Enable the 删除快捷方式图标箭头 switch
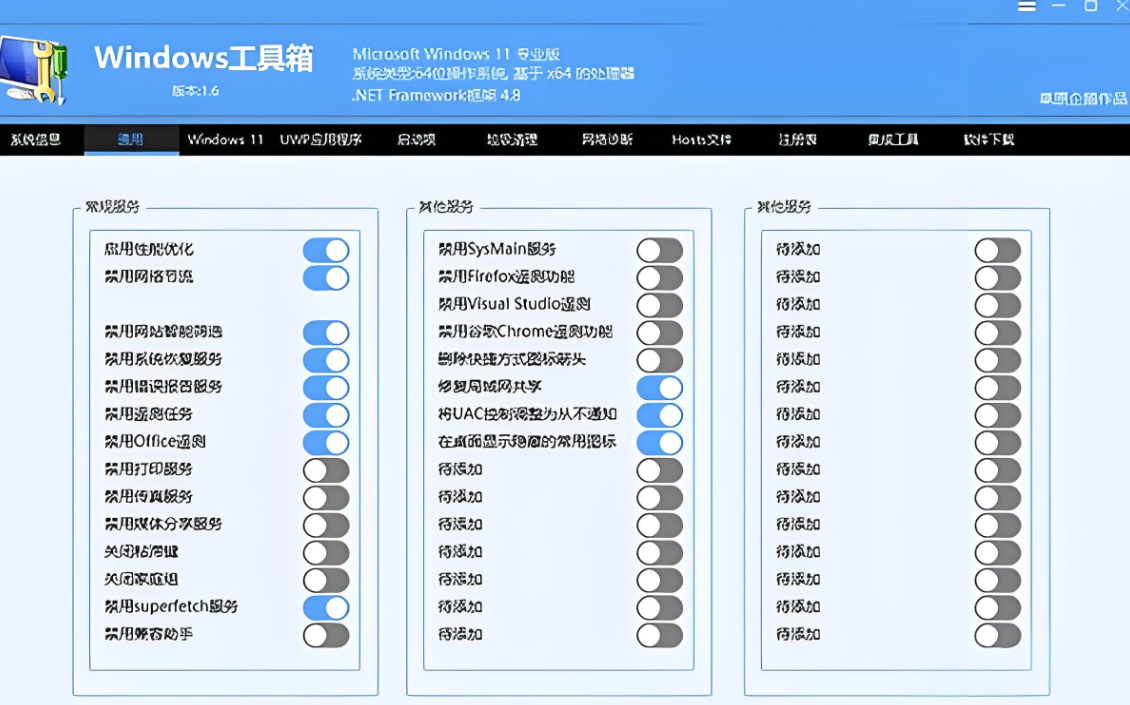 coord(660,359)
